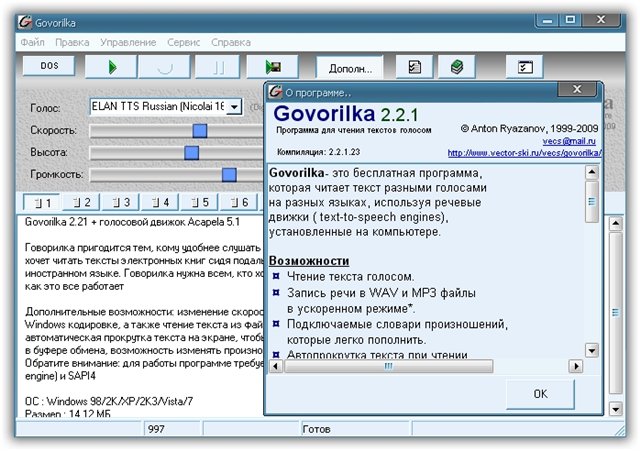Screen dimensions: 640x451
Task: Click OK in the О программе dialog
Action: (x=540, y=394)
